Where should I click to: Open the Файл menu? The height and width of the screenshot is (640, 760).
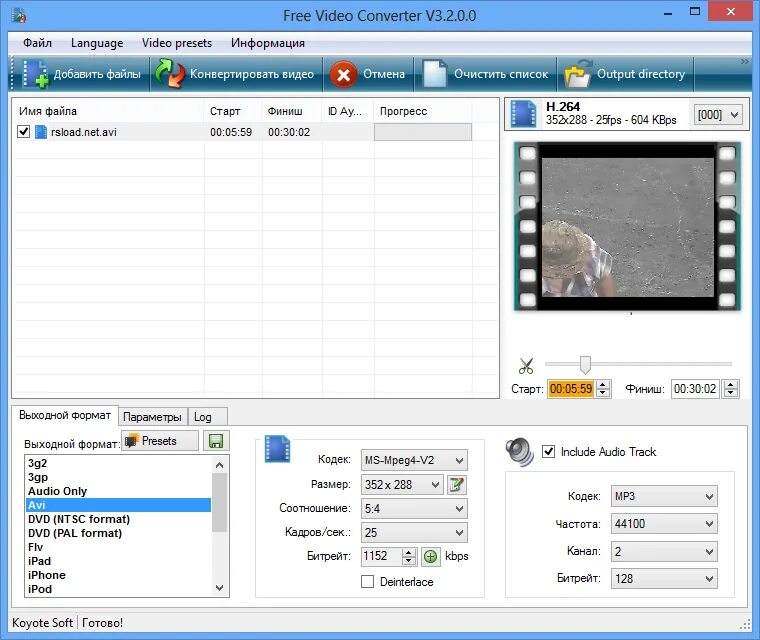coord(37,43)
